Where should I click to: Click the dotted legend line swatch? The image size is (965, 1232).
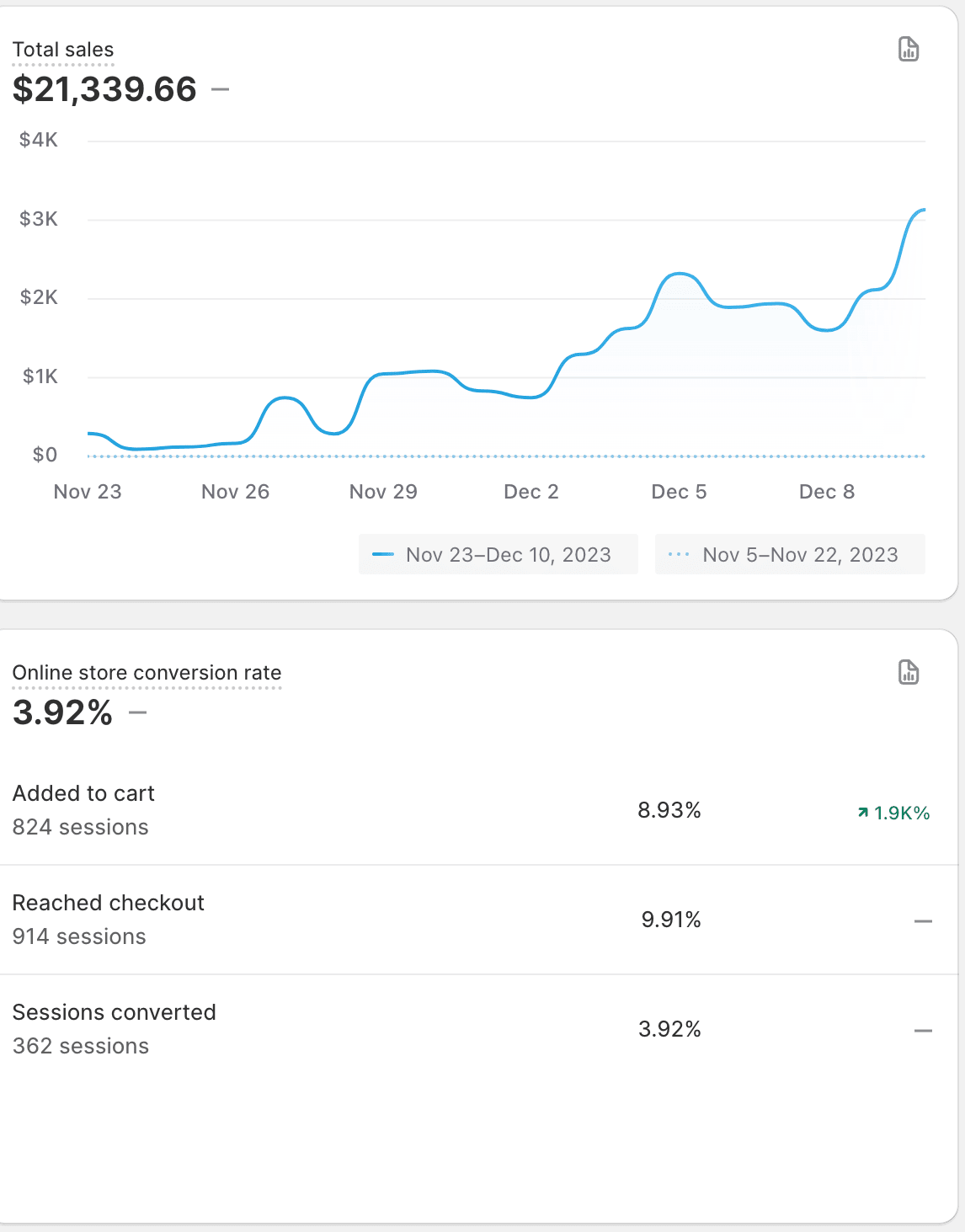click(x=678, y=555)
